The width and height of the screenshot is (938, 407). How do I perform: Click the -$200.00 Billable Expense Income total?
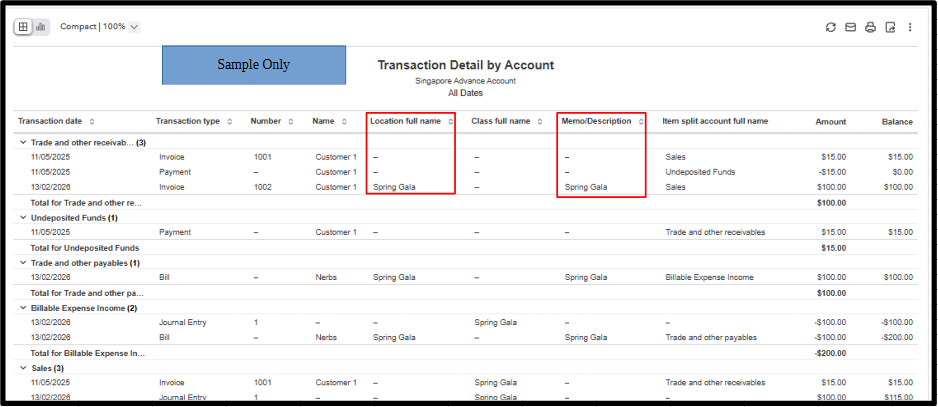pos(830,353)
